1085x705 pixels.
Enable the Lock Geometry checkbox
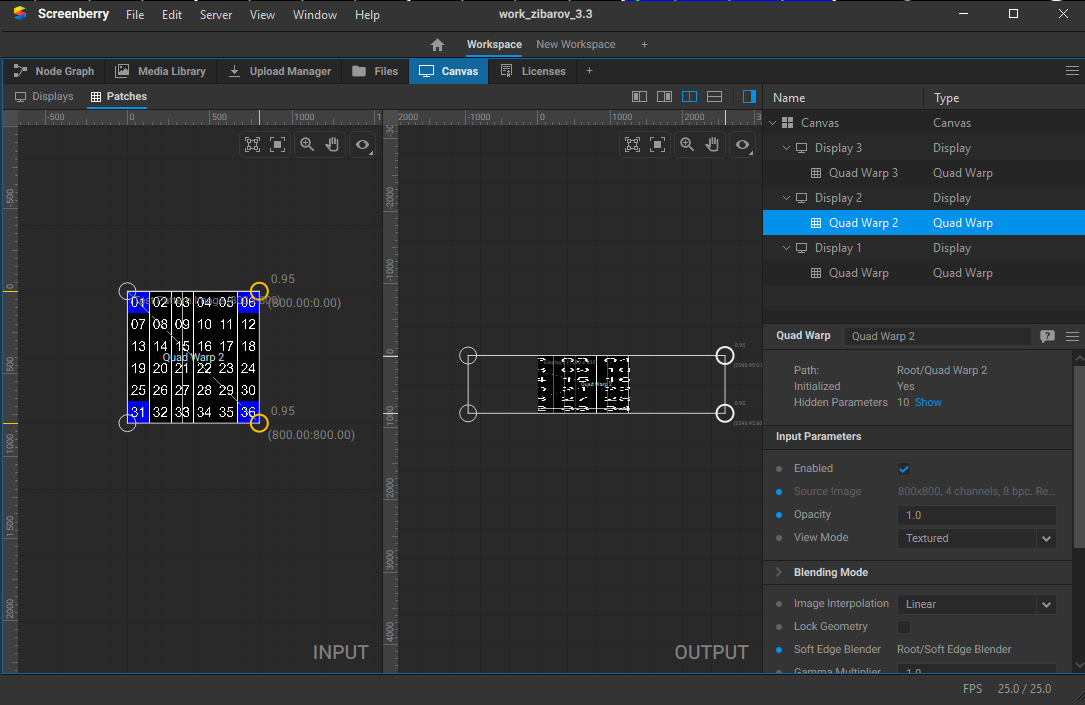pyautogui.click(x=904, y=627)
